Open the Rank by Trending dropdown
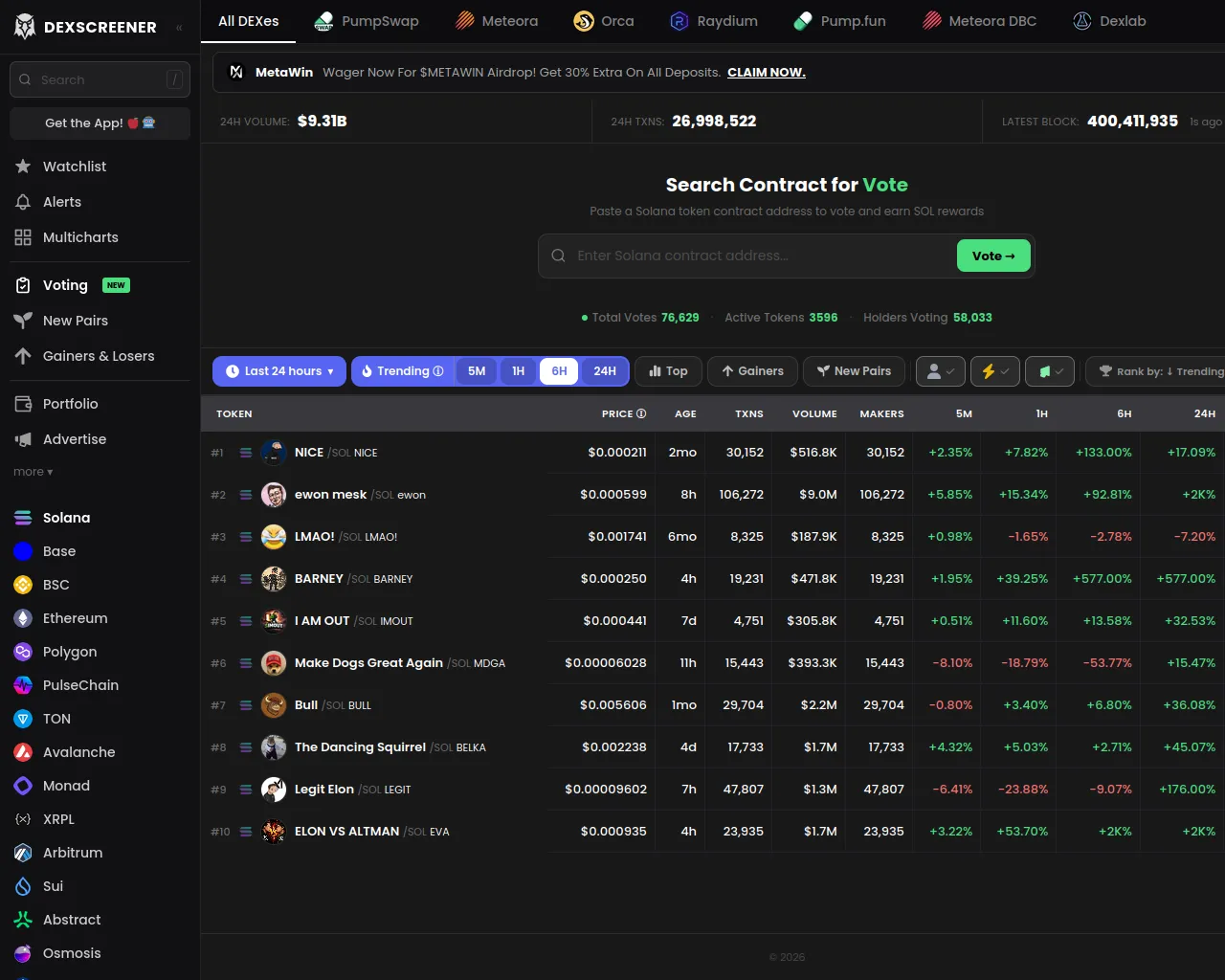The image size is (1225, 980). click(1160, 371)
